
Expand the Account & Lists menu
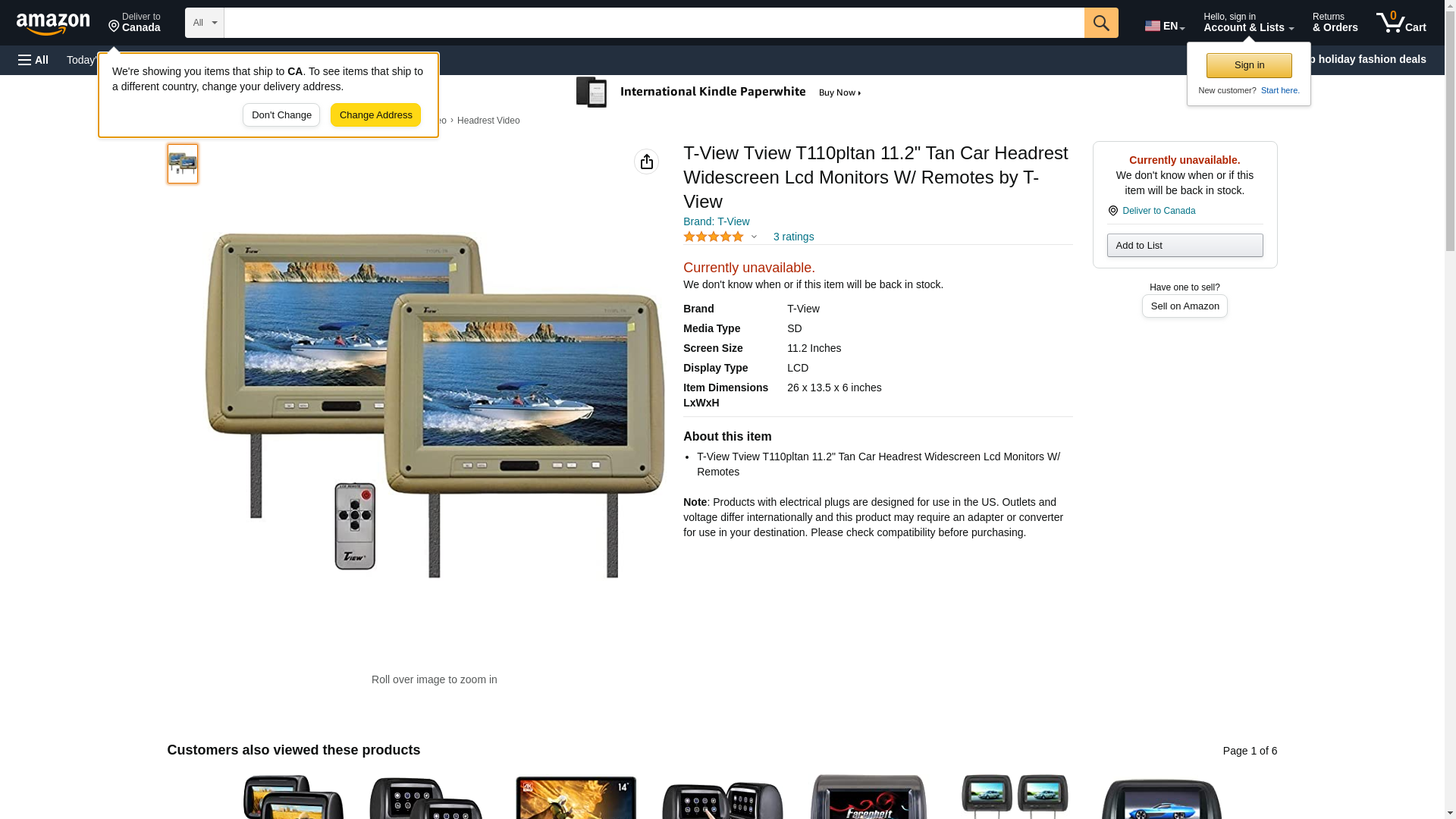(1248, 23)
